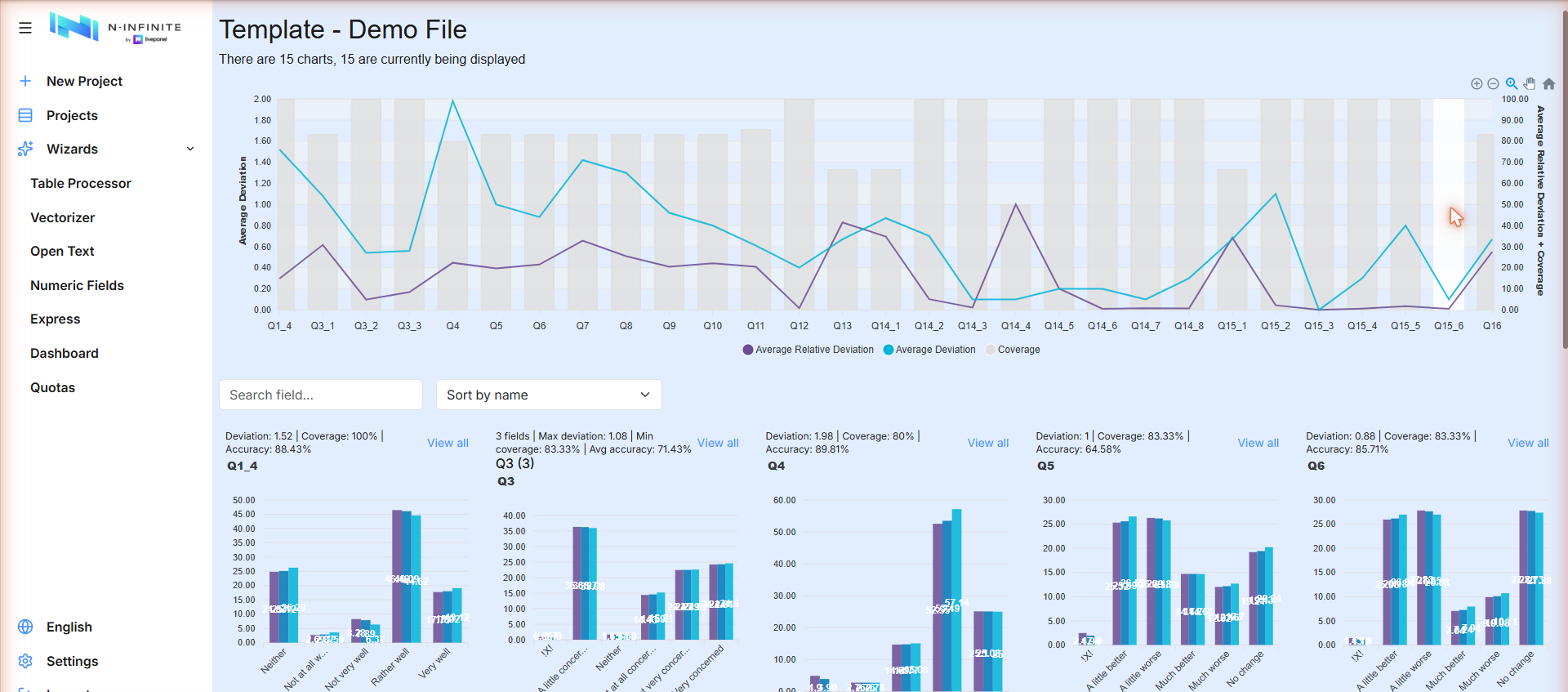Viewport: 1568px width, 692px height.
Task: Click the 15 charts displayed status text
Action: (372, 59)
